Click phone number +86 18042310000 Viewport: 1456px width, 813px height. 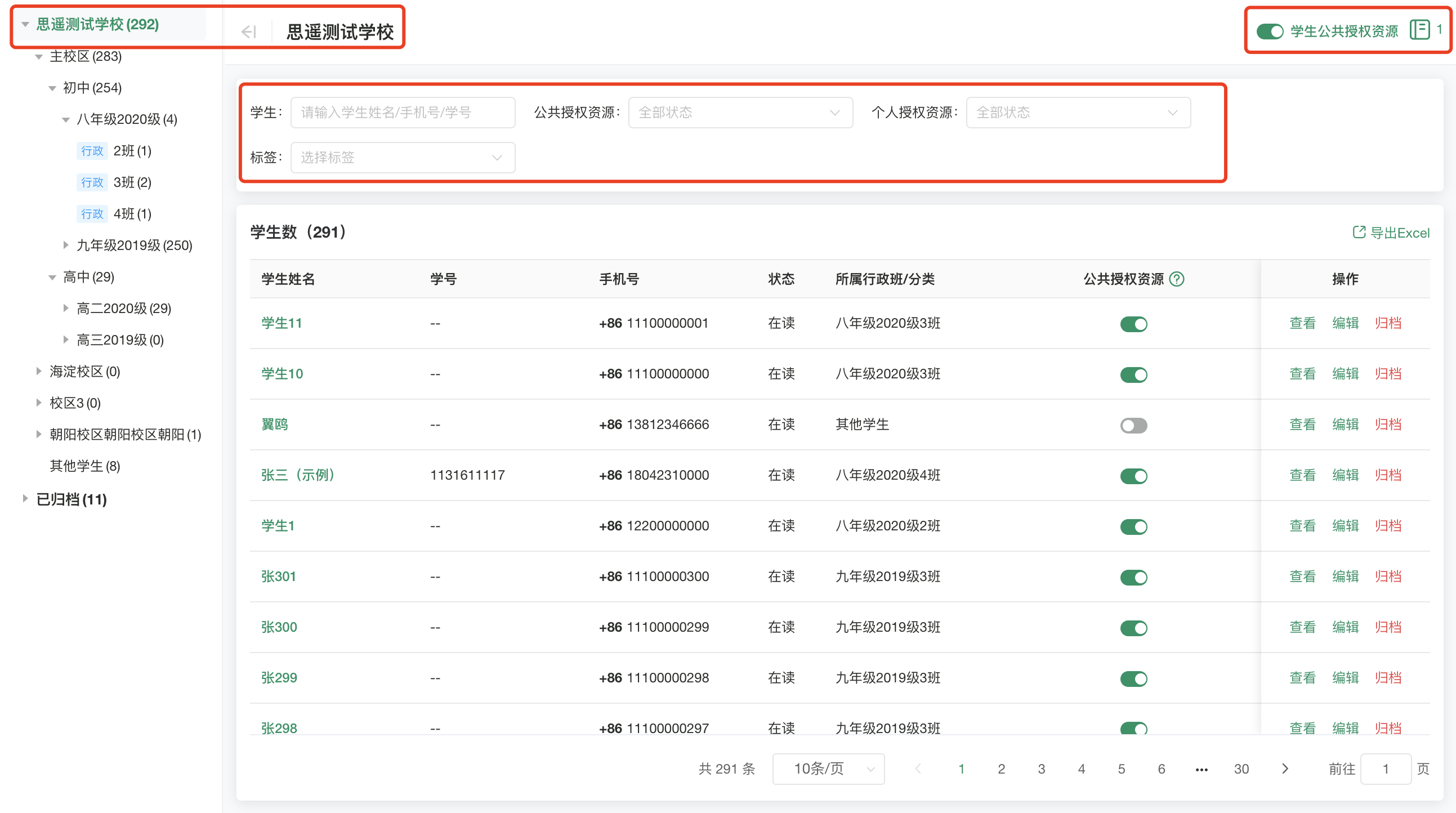pos(654,475)
